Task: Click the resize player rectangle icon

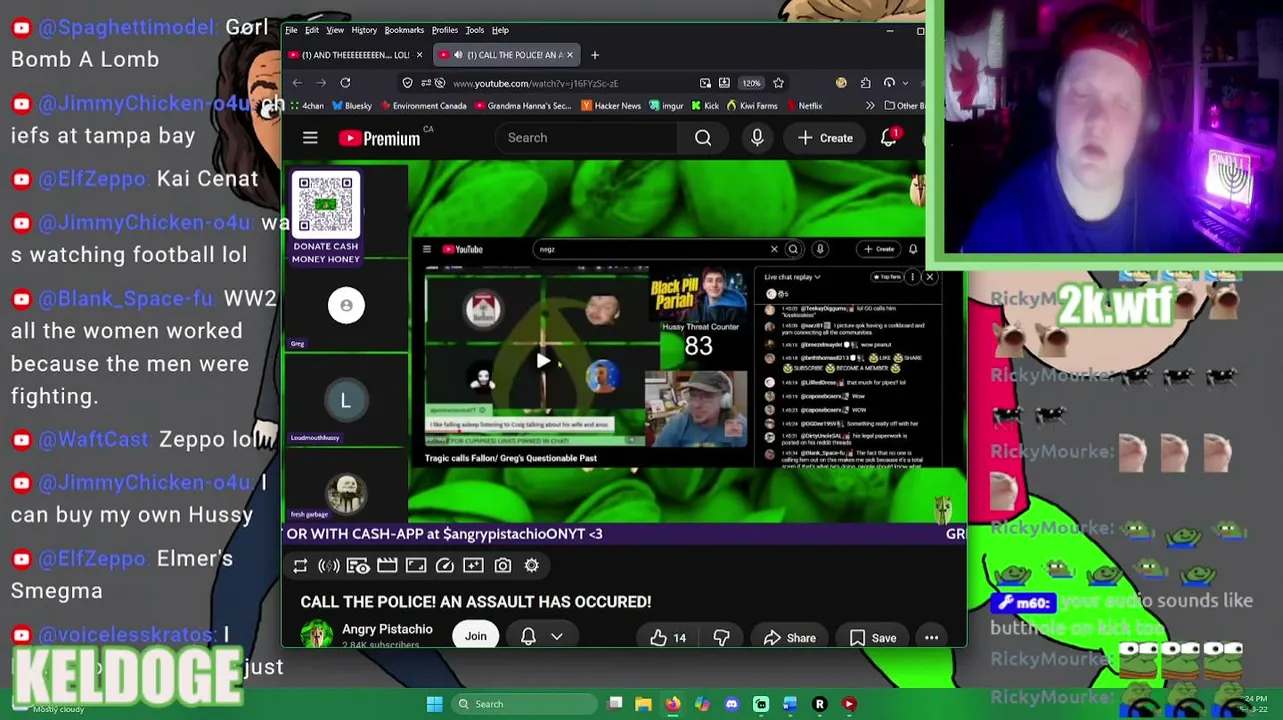Action: pyautogui.click(x=416, y=566)
